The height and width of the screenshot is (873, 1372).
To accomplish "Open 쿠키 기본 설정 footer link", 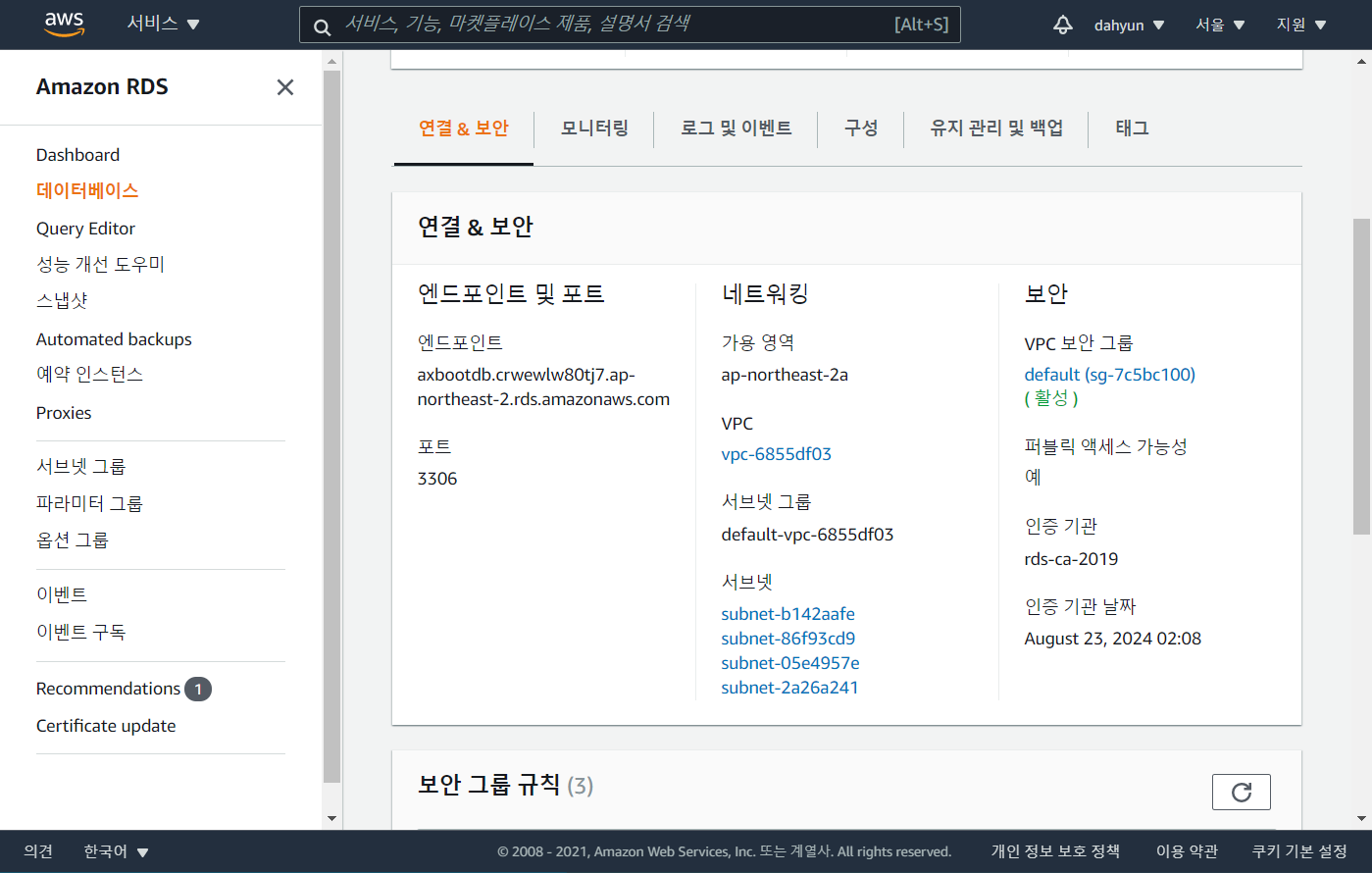I will (x=1299, y=851).
